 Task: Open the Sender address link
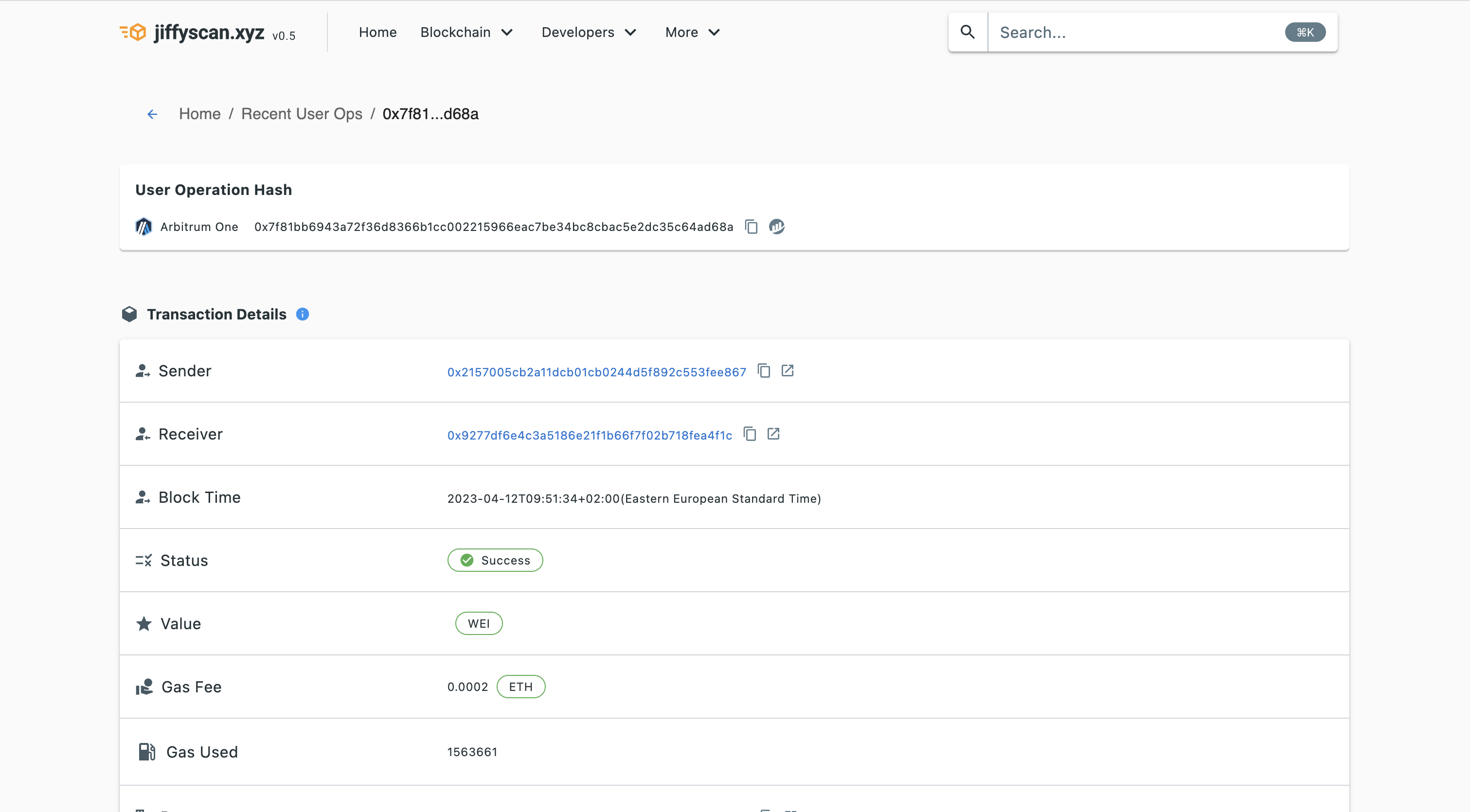pyautogui.click(x=596, y=372)
